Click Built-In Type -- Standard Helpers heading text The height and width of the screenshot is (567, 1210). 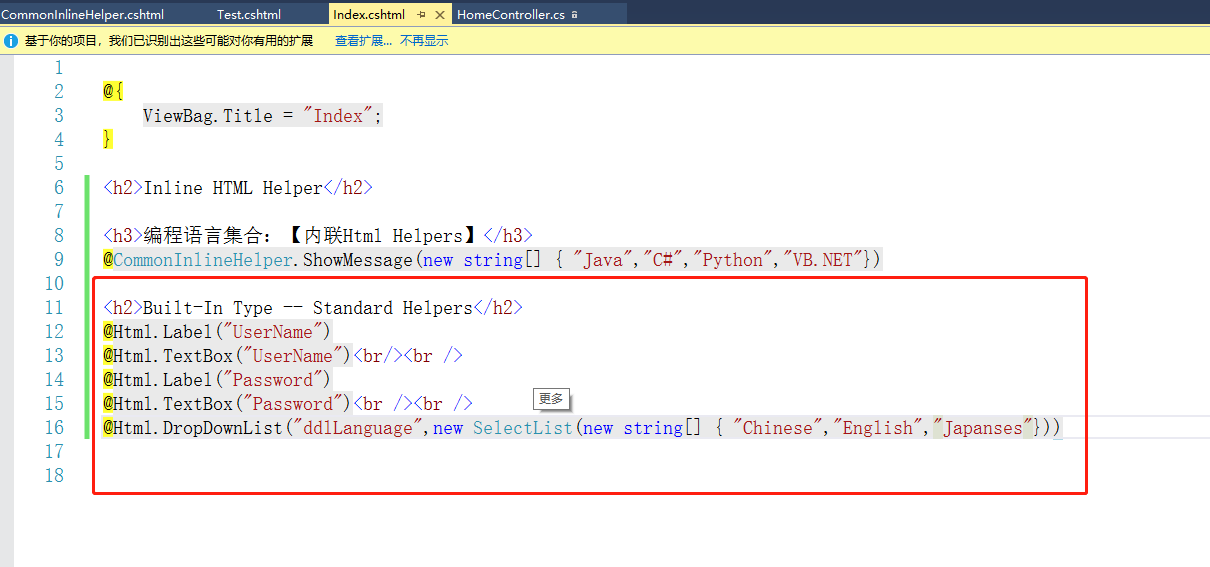(307, 308)
